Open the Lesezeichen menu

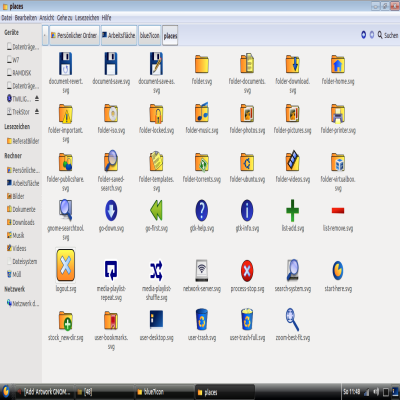click(87, 18)
